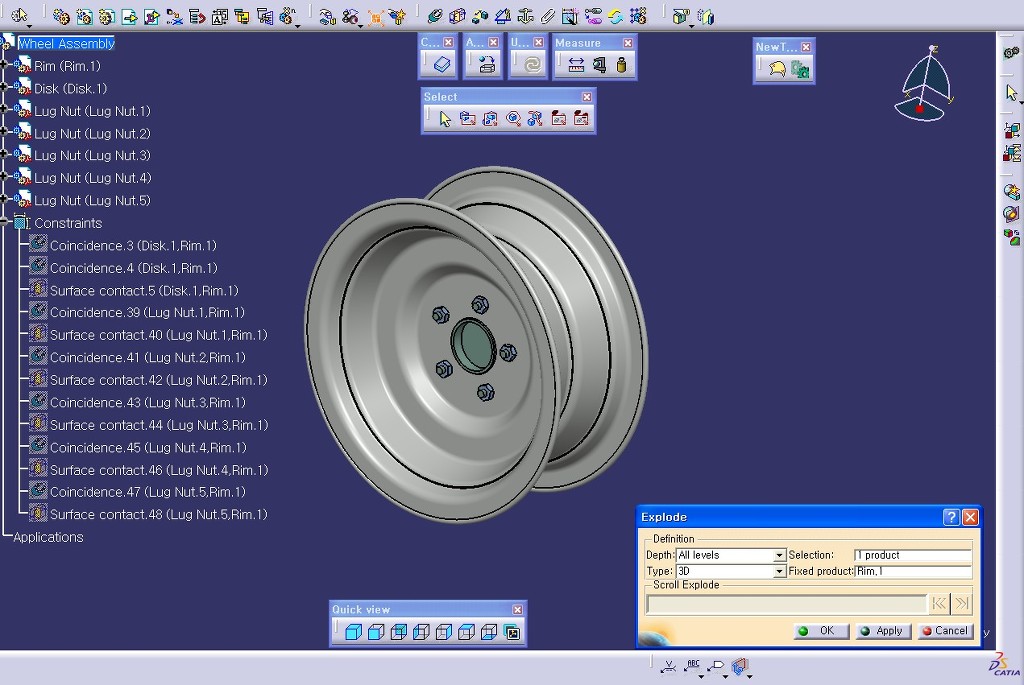Image resolution: width=1024 pixels, height=685 pixels.
Task: Select Coincidence.3 (Disk.1,Rim.1) constraint
Action: 133,246
